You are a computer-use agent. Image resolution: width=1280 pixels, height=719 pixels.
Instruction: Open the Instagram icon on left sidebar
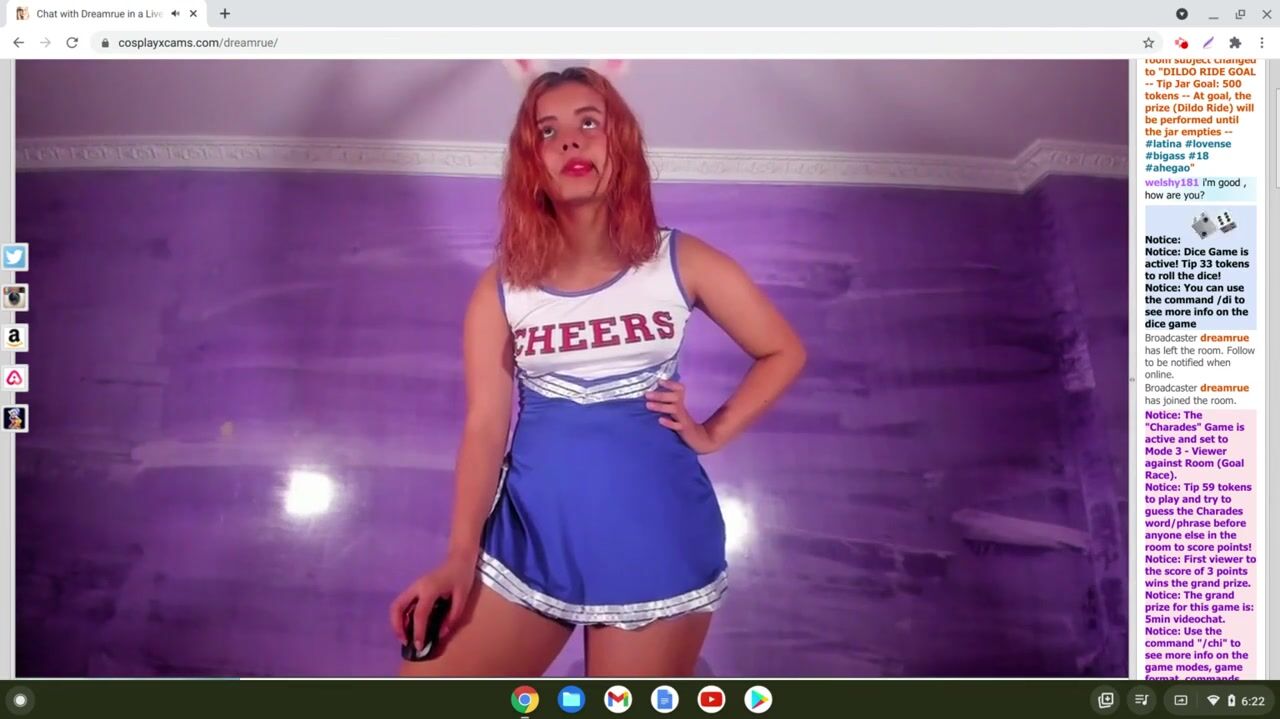click(14, 297)
